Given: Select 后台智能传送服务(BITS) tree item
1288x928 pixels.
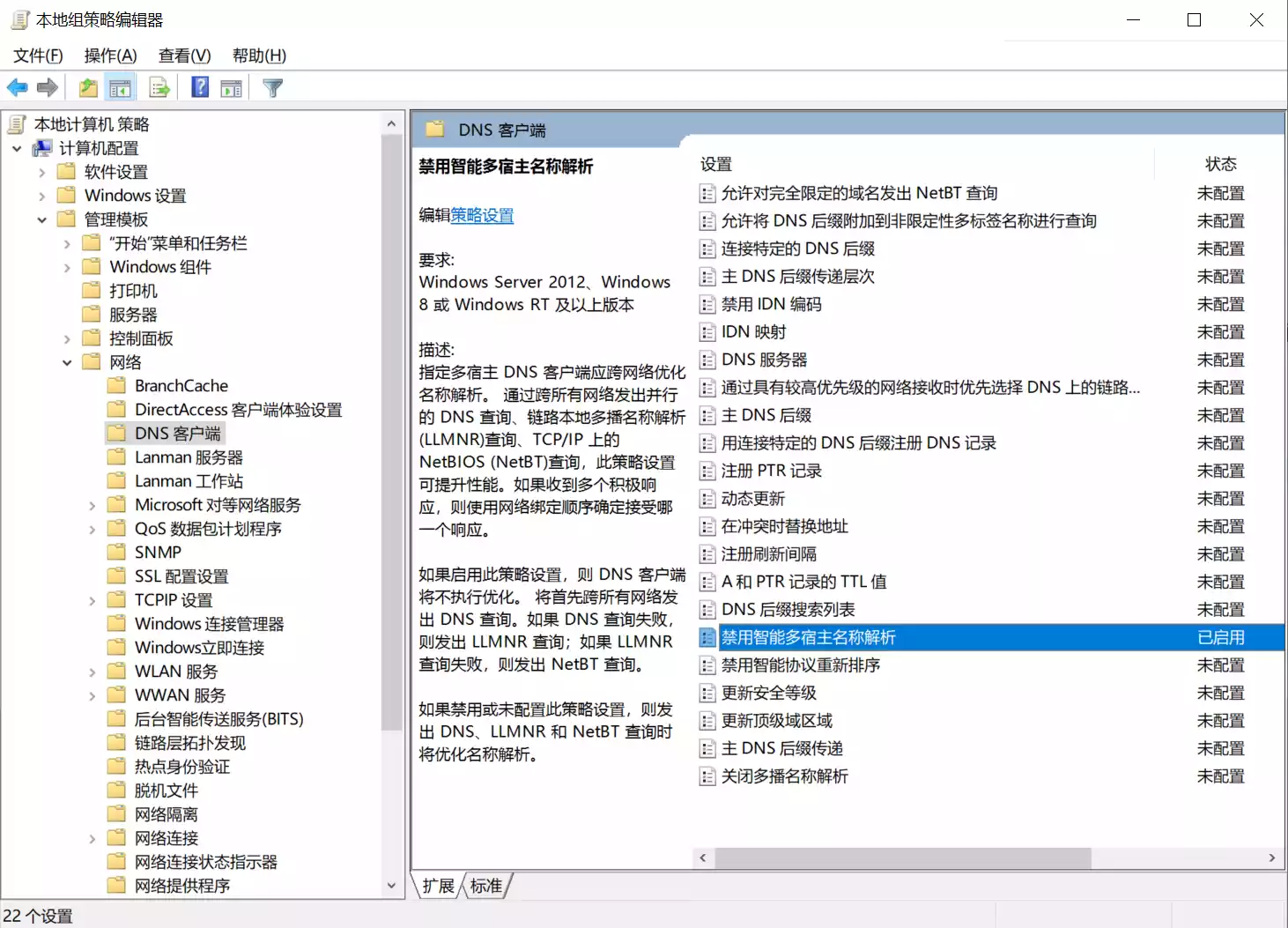Looking at the screenshot, I should point(218,719).
